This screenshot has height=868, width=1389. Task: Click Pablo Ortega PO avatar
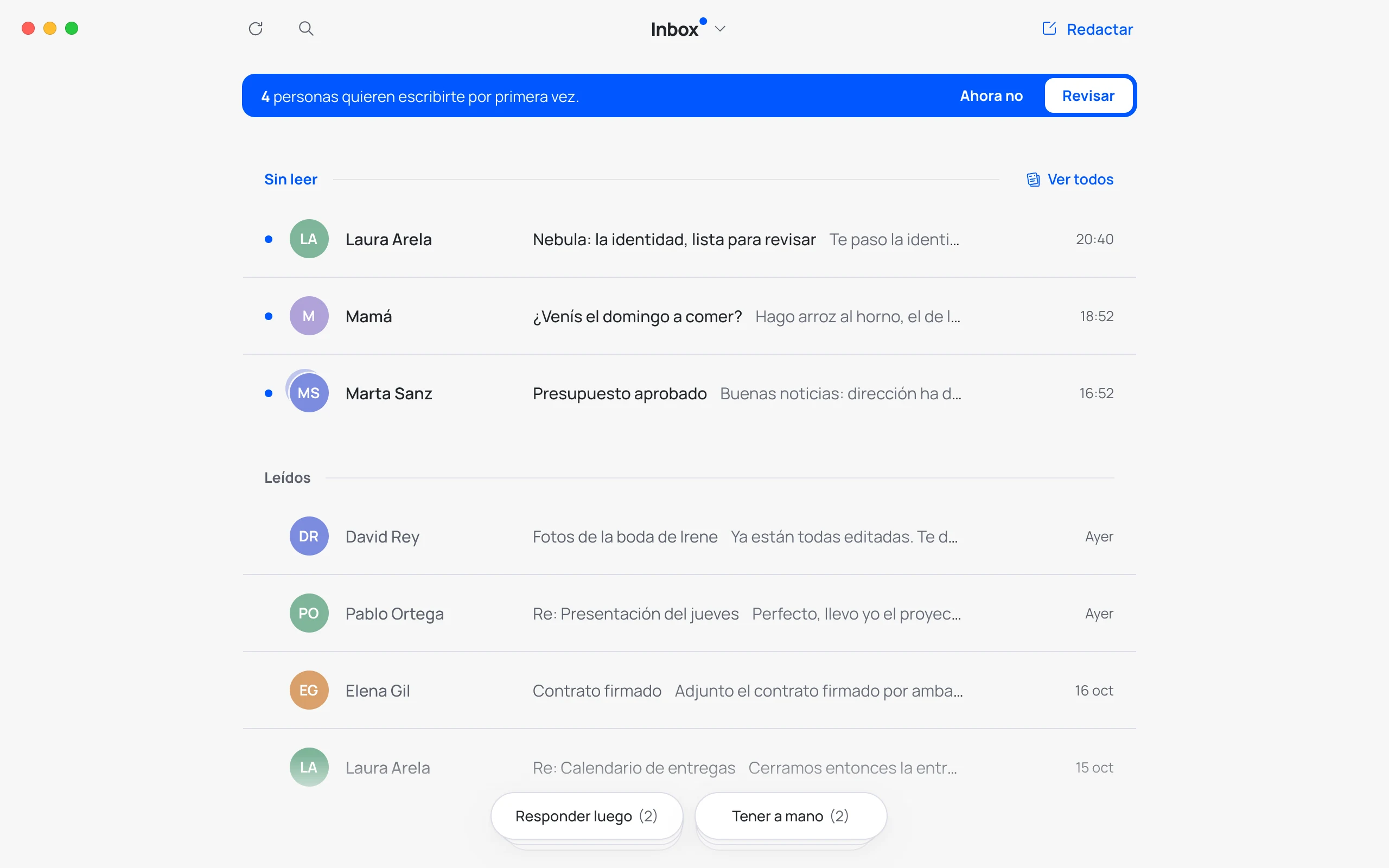click(x=309, y=613)
